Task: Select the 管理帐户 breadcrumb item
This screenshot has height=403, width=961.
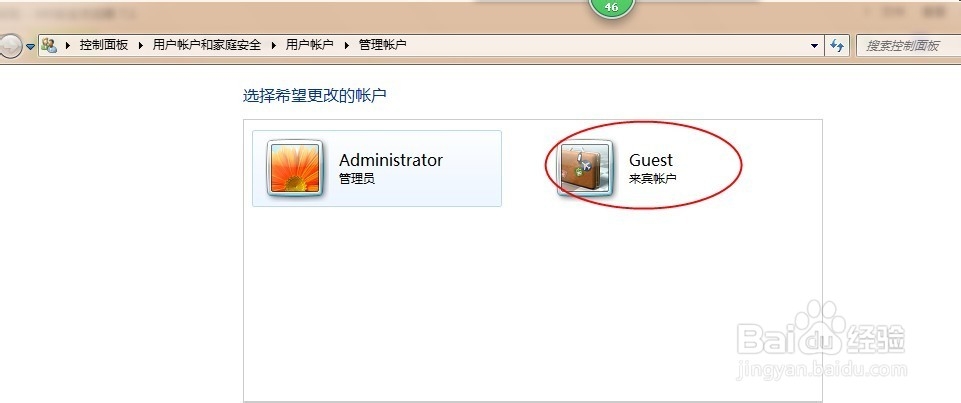Action: point(382,45)
